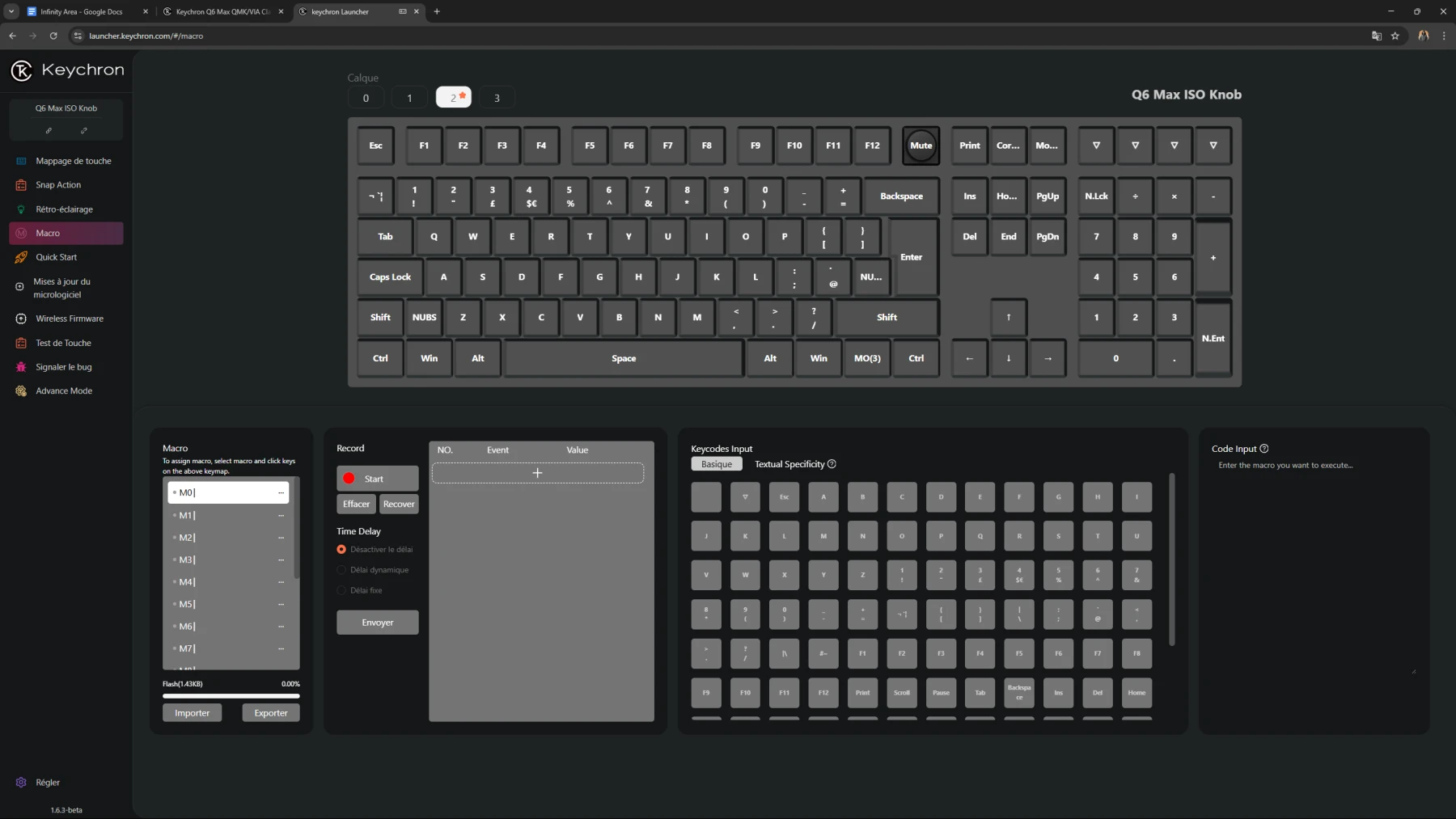Select the N.Ent key on the numpad
This screenshot has height=819, width=1456.
click(1213, 338)
